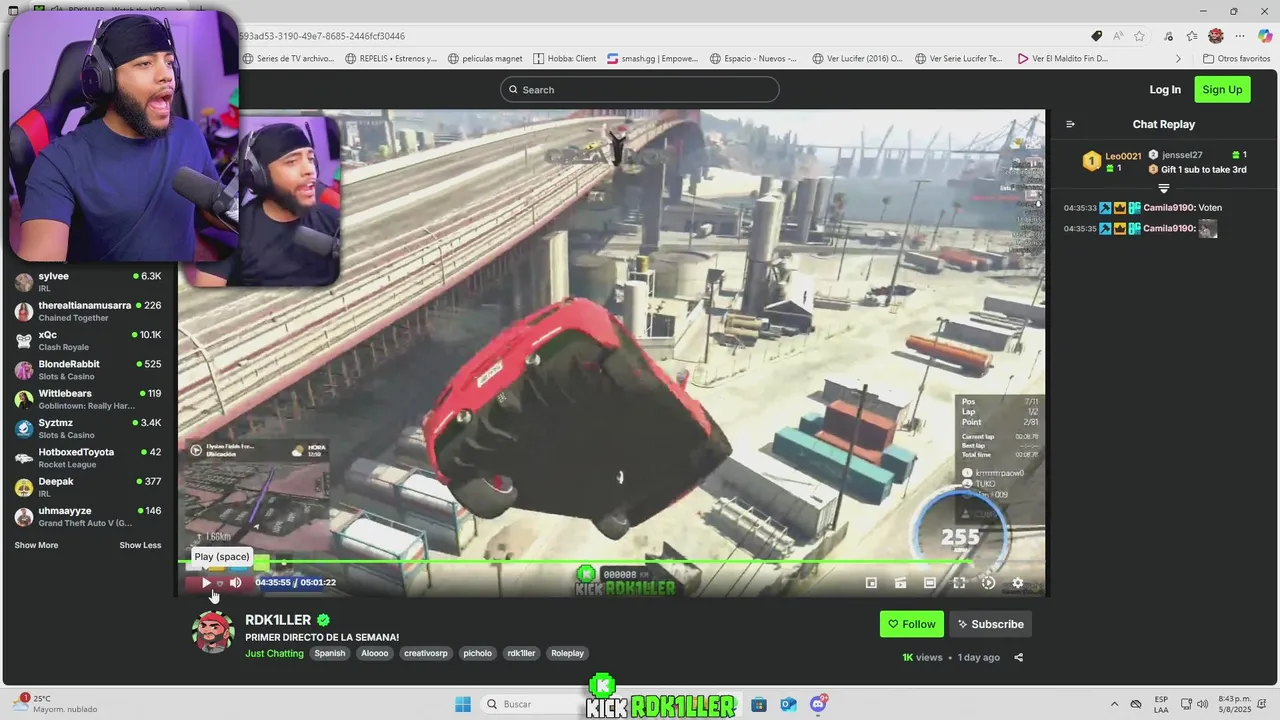This screenshot has width=1280, height=720.
Task: Select the Roleplay tag
Action: coord(567,653)
